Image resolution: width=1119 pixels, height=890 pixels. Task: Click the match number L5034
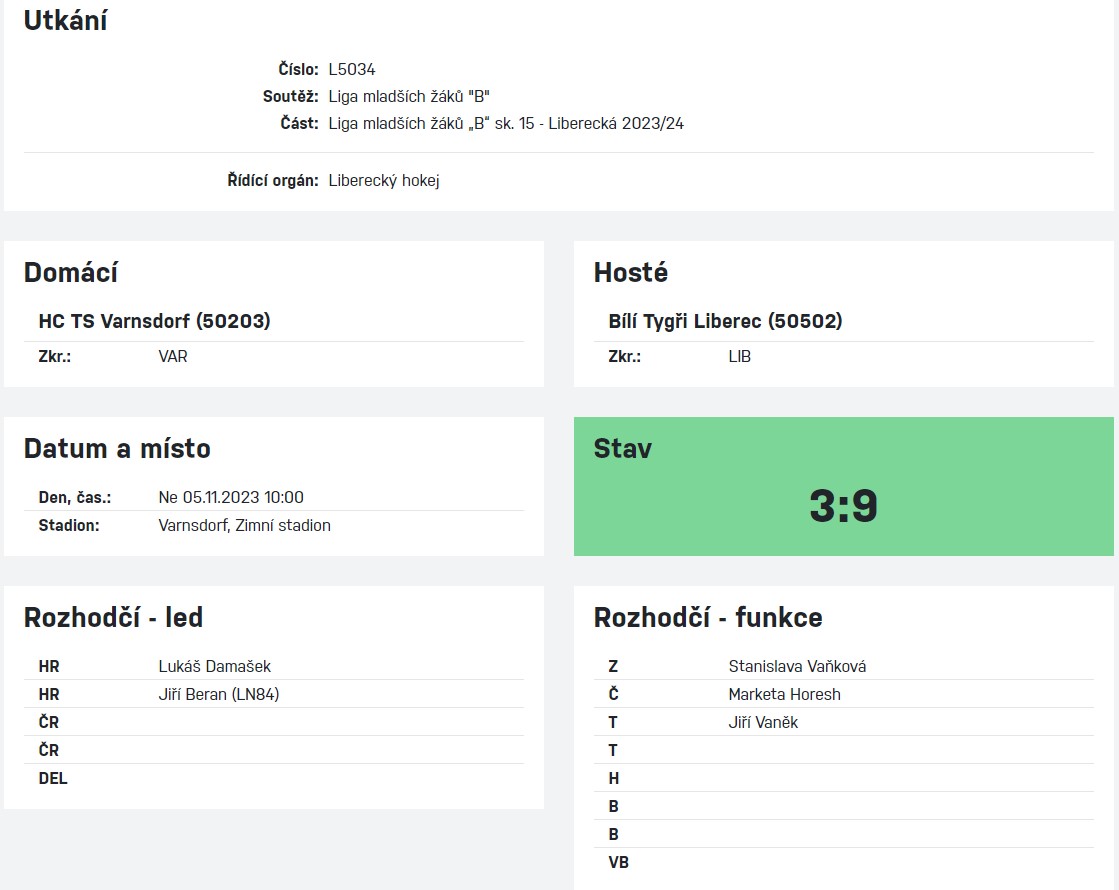352,70
